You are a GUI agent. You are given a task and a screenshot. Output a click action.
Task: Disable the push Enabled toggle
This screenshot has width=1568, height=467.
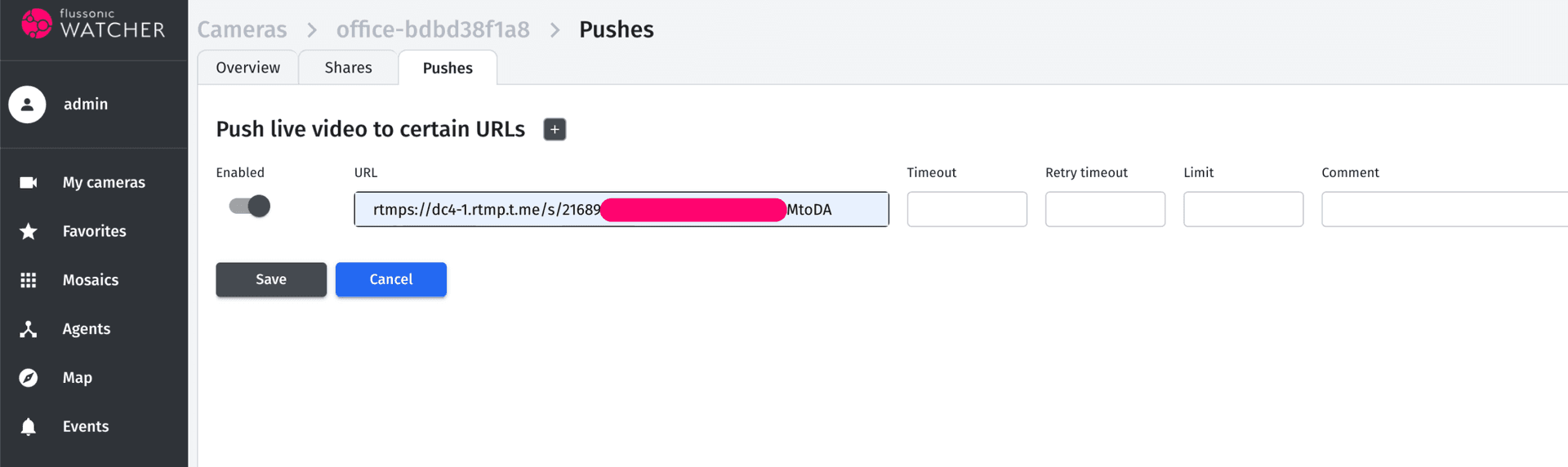250,206
